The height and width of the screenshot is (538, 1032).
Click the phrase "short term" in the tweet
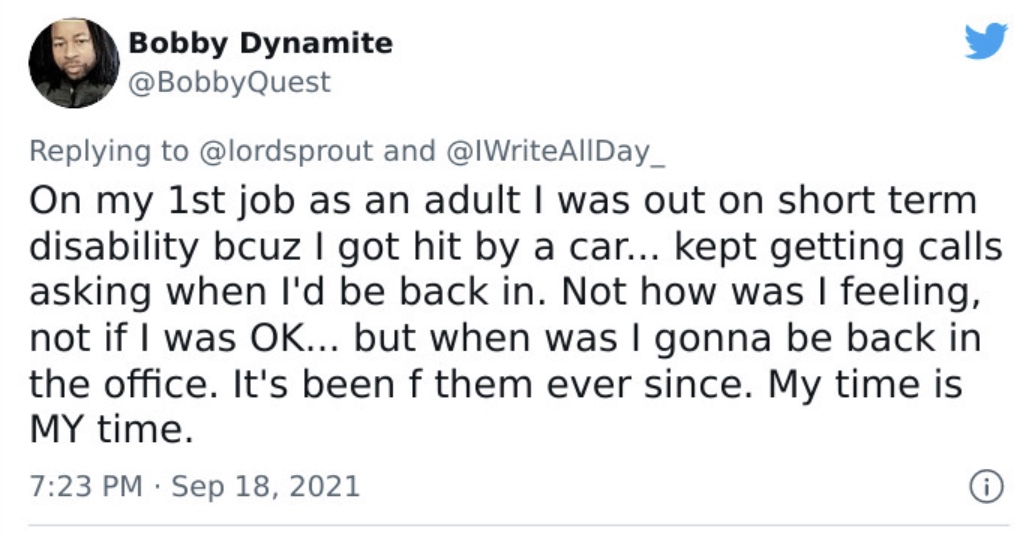tap(877, 200)
